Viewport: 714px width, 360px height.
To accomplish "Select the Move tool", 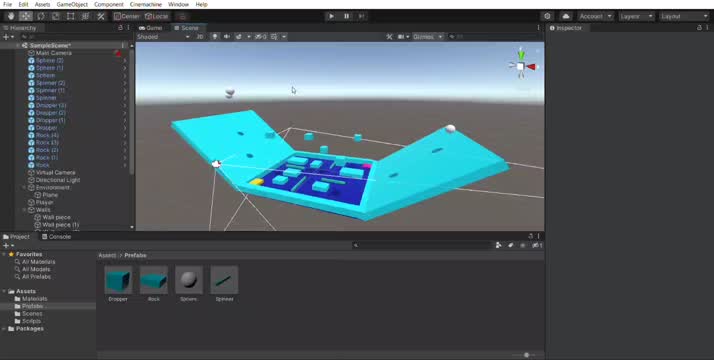I will click(26, 16).
